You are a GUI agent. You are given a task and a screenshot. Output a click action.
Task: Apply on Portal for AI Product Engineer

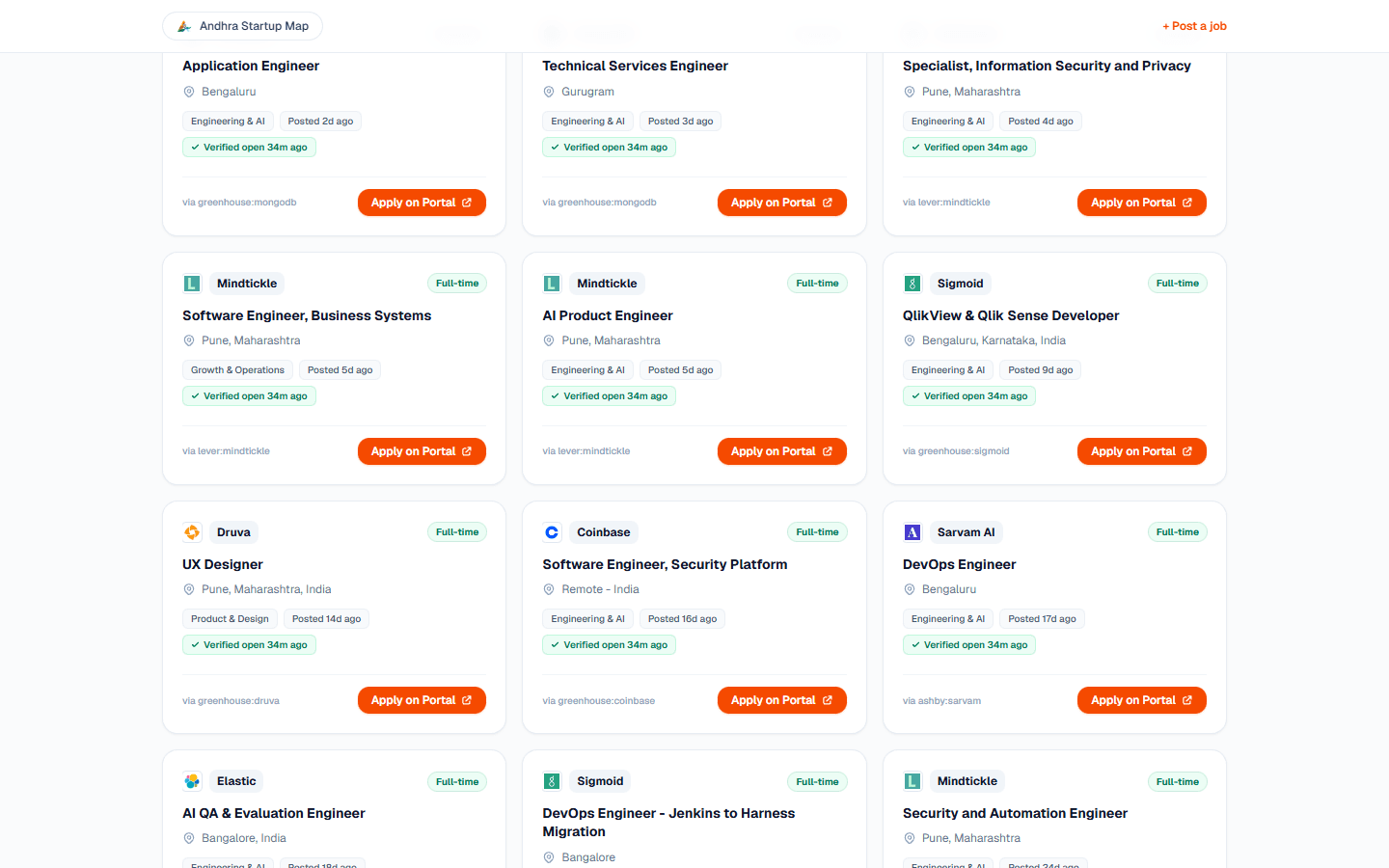(x=781, y=451)
